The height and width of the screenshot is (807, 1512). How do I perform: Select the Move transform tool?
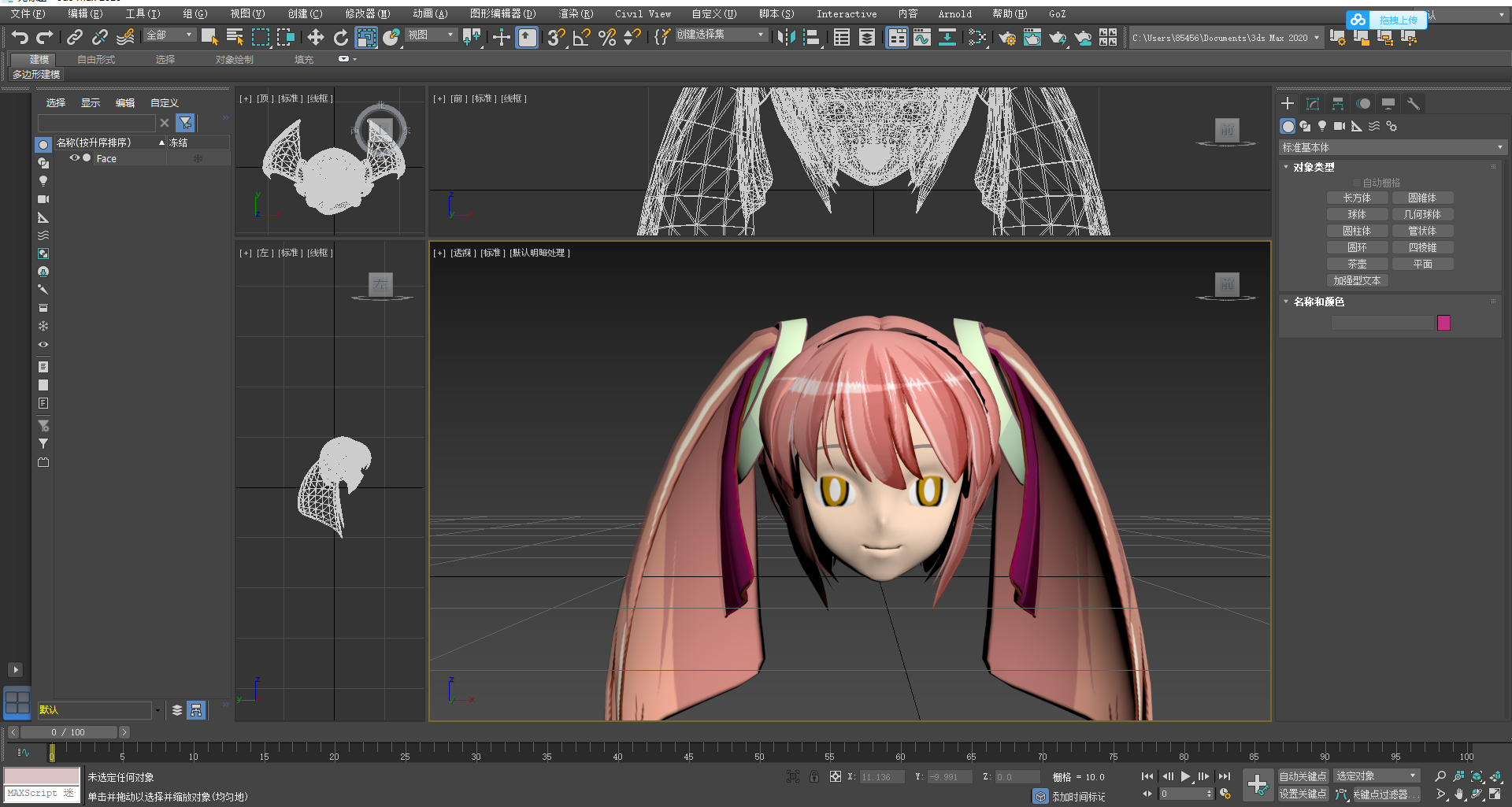pos(315,37)
